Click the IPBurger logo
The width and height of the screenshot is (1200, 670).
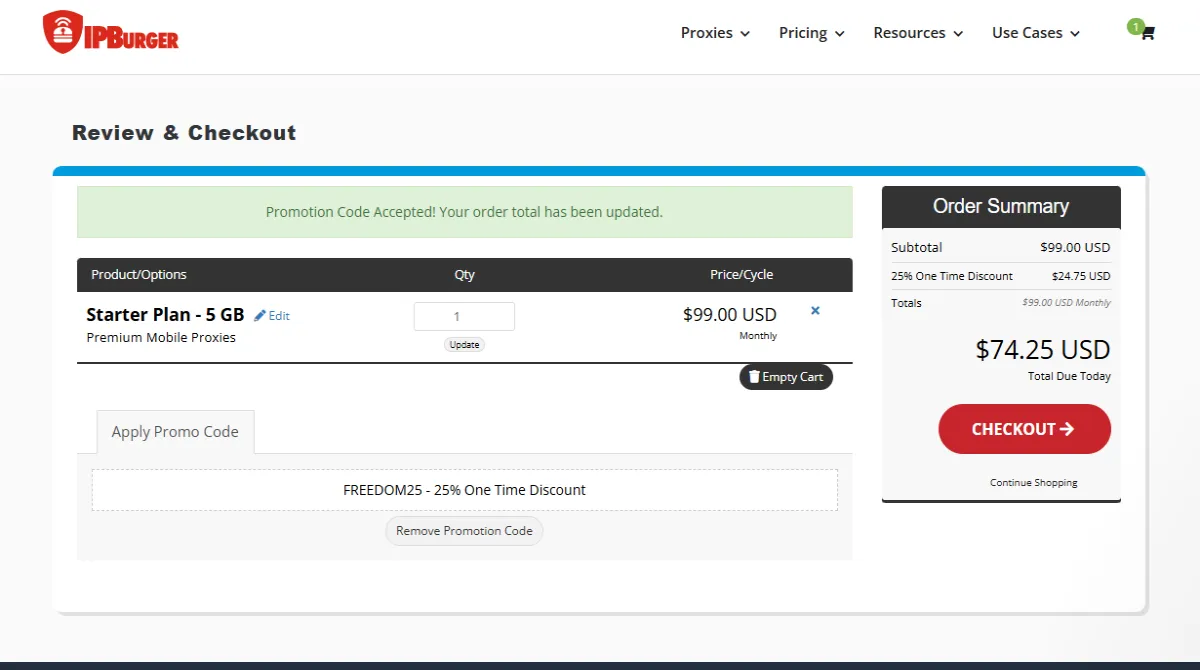pyautogui.click(x=111, y=33)
